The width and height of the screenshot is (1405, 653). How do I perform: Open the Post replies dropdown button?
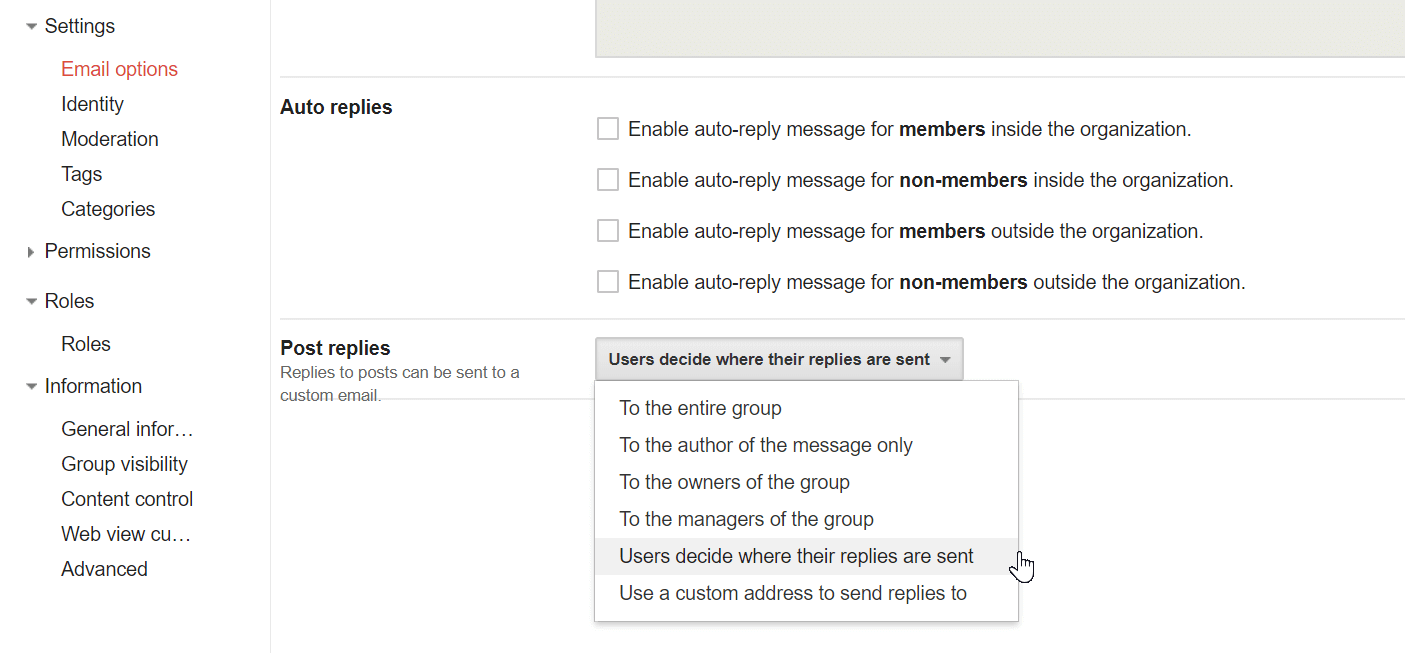click(x=779, y=359)
